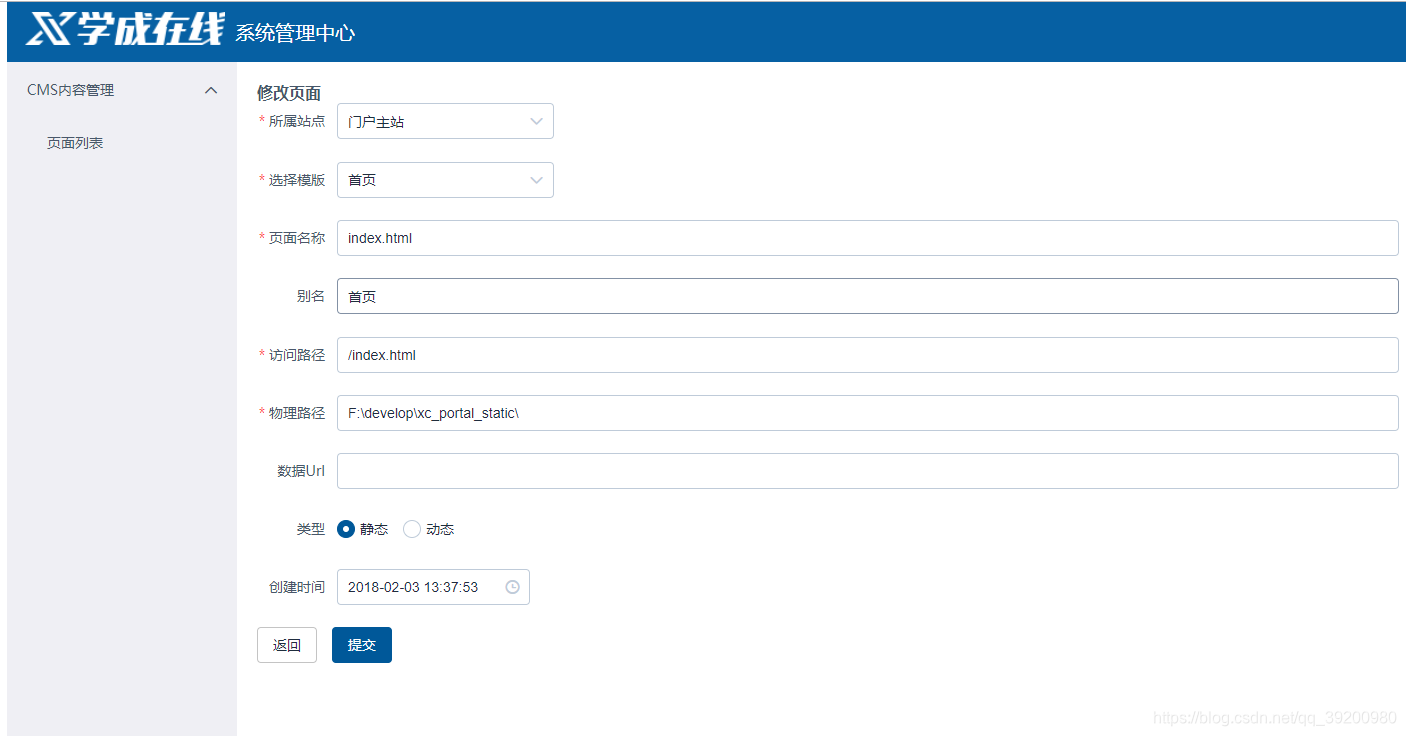Click the 返回 button
1406x736 pixels.
pyautogui.click(x=287, y=645)
